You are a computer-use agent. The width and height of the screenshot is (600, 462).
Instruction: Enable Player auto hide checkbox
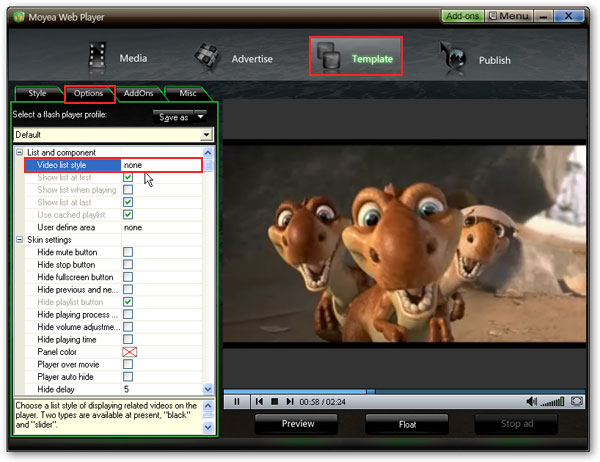128,377
